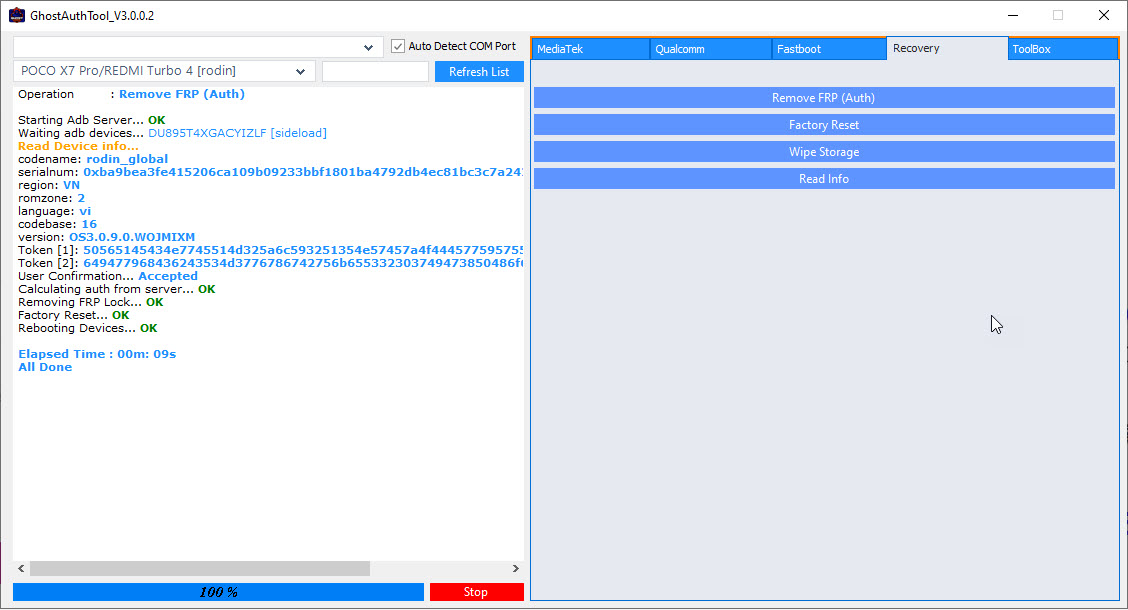Click the 'codebase: 16' log line
Image resolution: width=1128 pixels, height=610 pixels.
pyautogui.click(x=58, y=224)
